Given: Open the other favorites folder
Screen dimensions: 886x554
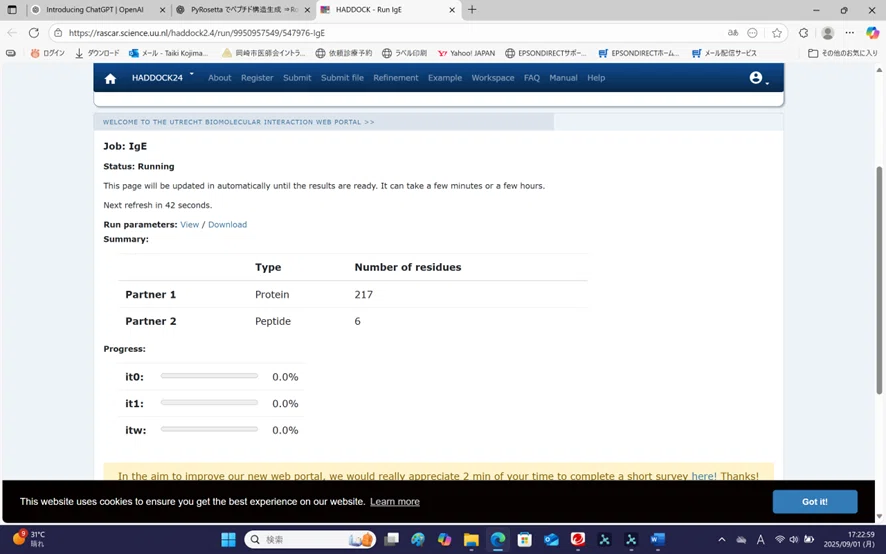Looking at the screenshot, I should [842, 53].
